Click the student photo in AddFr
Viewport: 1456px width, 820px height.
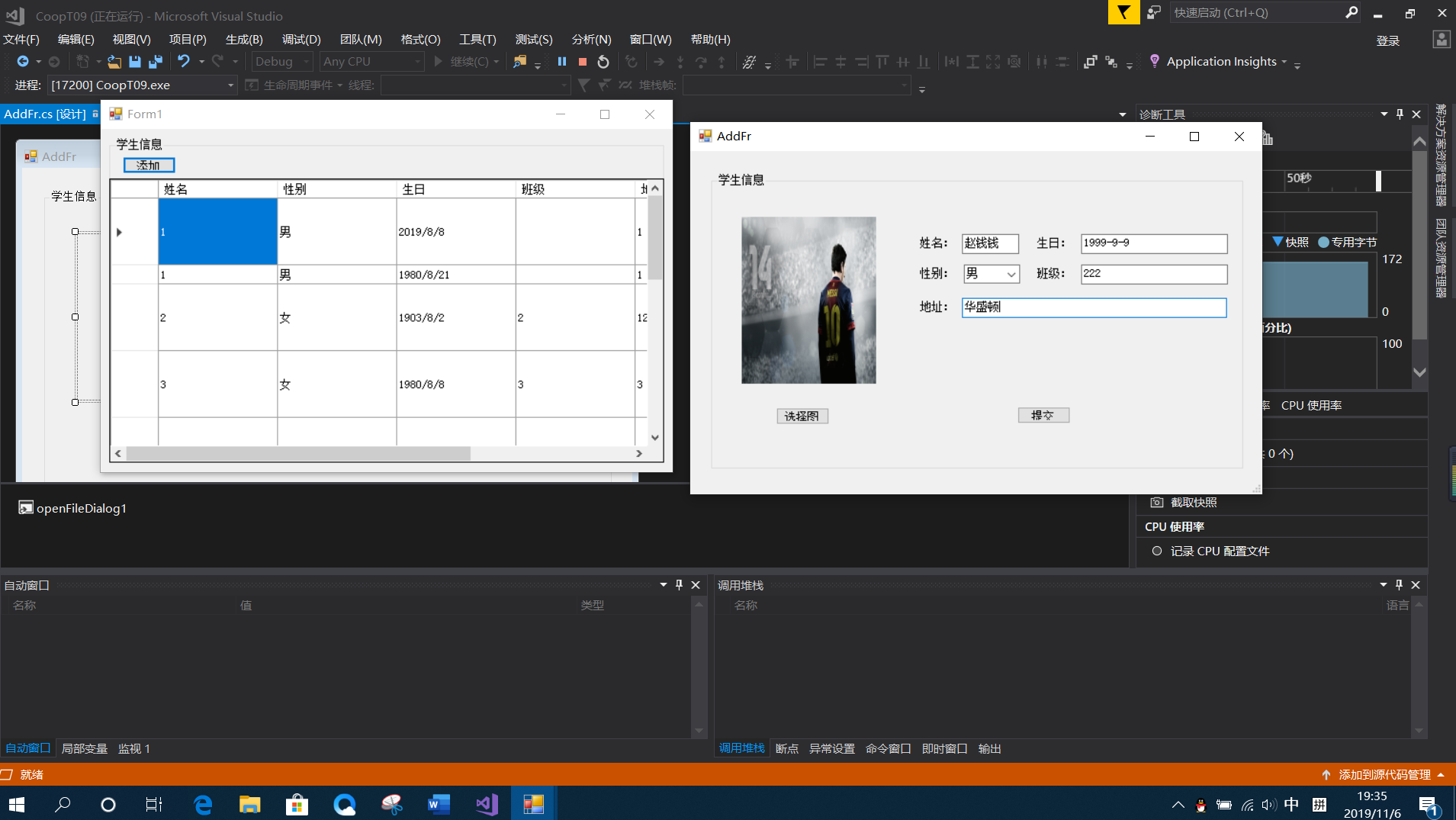[808, 300]
